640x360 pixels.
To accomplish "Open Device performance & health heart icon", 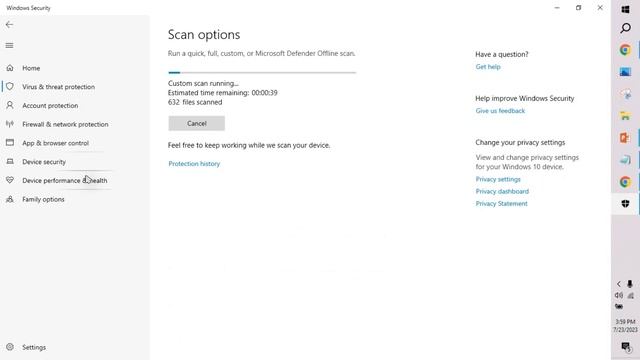I will tap(10, 180).
